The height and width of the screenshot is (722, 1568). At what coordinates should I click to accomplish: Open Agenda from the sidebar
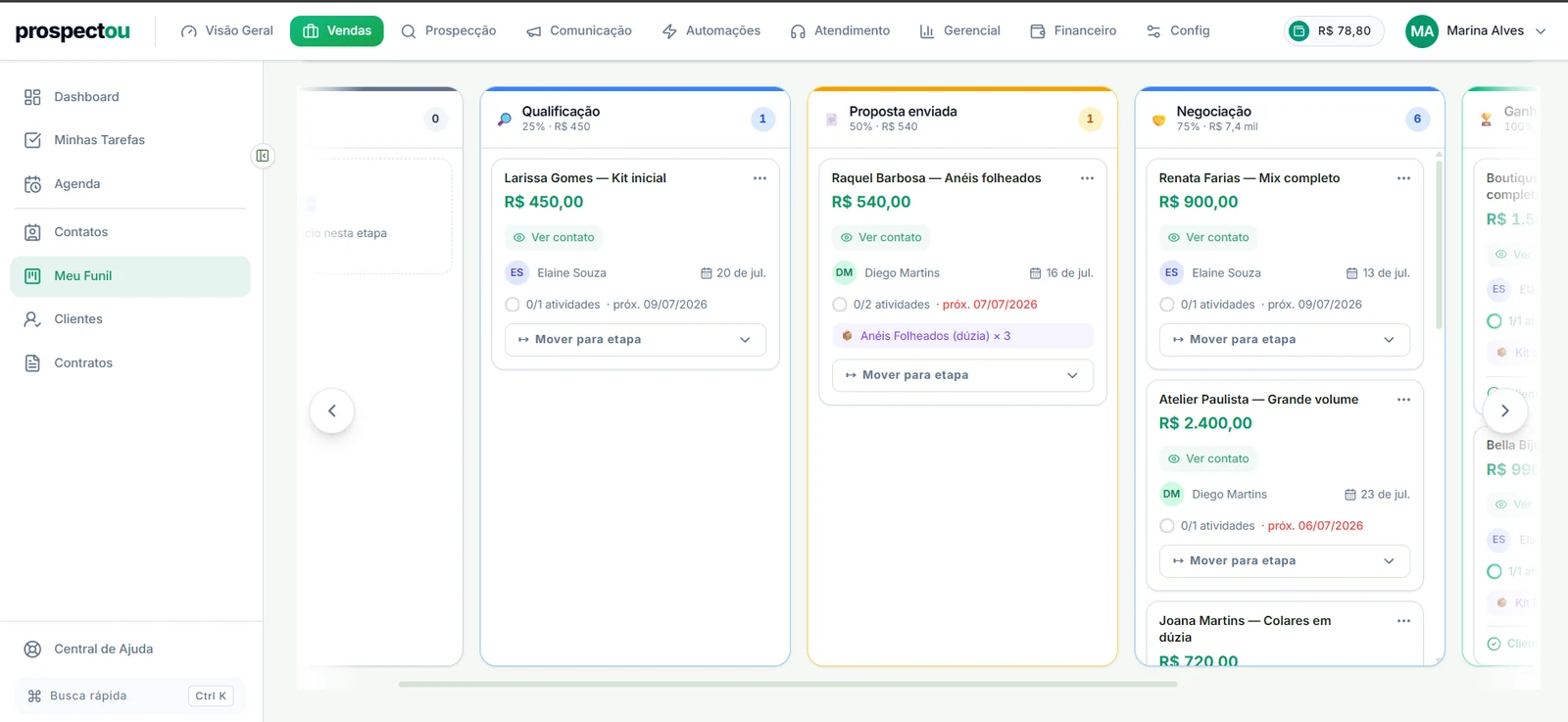click(130, 184)
